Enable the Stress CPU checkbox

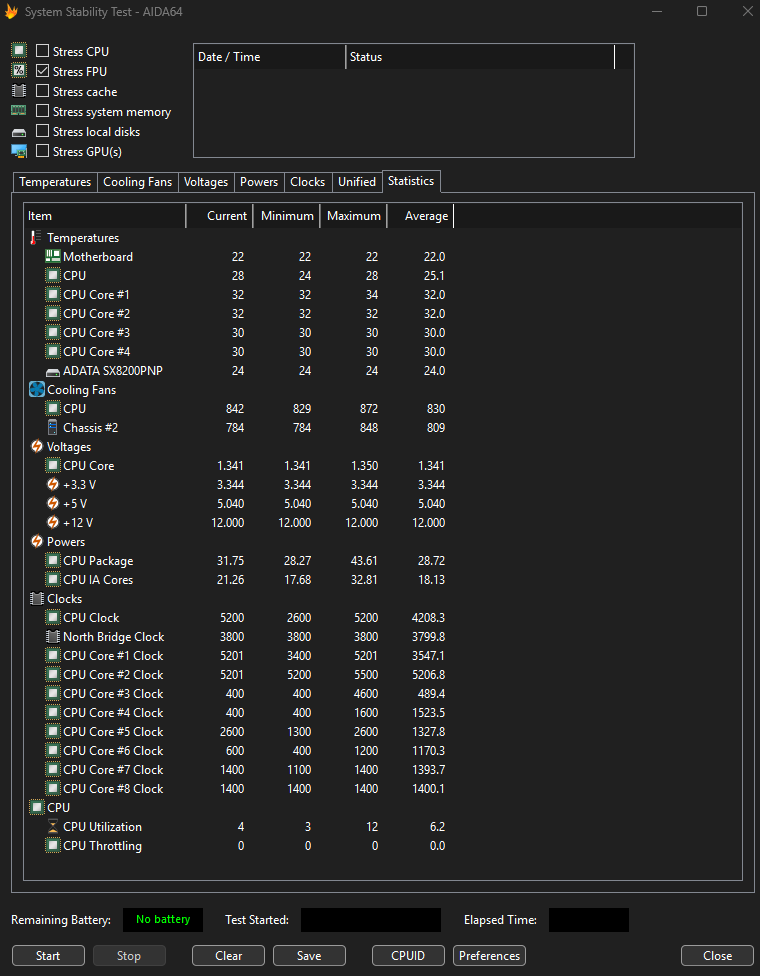click(x=43, y=51)
